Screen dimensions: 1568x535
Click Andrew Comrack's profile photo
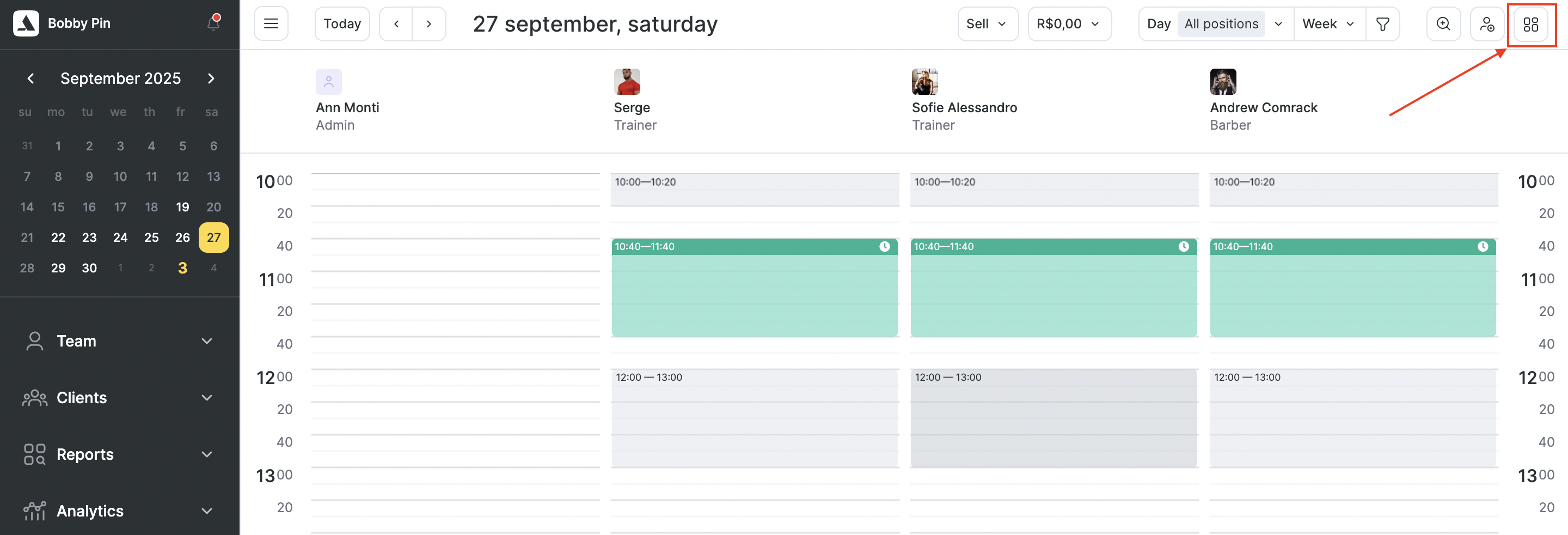[1222, 82]
